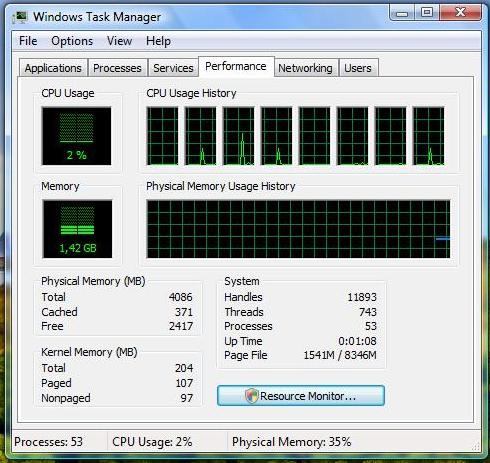
Task: Click the Physical Memory Usage History graph
Action: (x=298, y=229)
